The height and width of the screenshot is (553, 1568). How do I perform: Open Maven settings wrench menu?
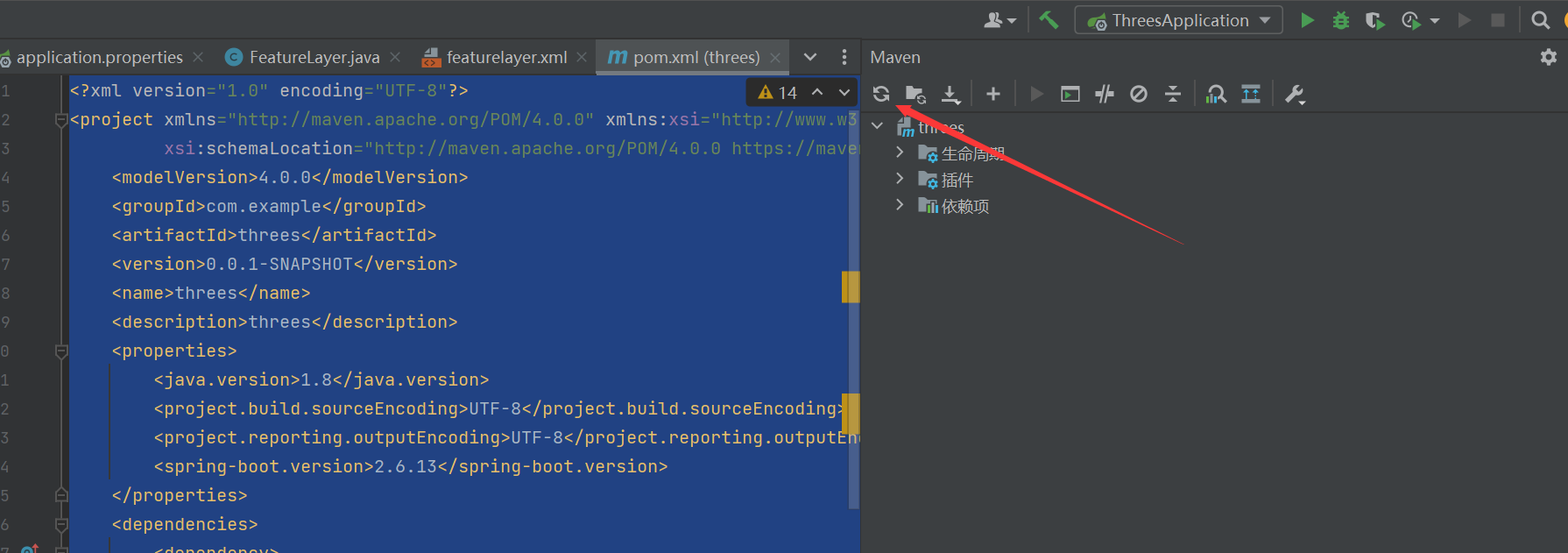click(1295, 95)
